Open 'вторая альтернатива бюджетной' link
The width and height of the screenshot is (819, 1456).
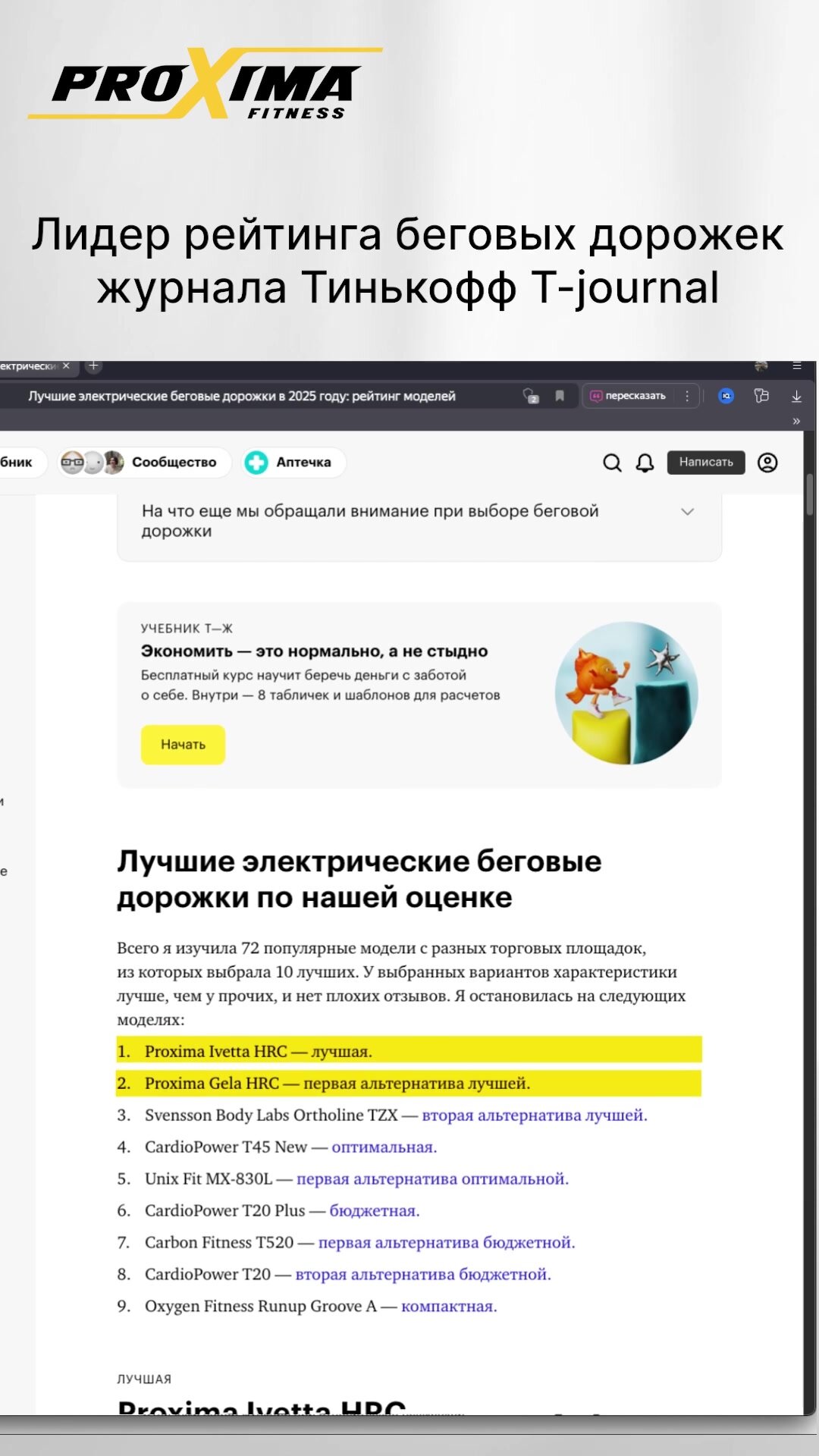click(x=423, y=1274)
